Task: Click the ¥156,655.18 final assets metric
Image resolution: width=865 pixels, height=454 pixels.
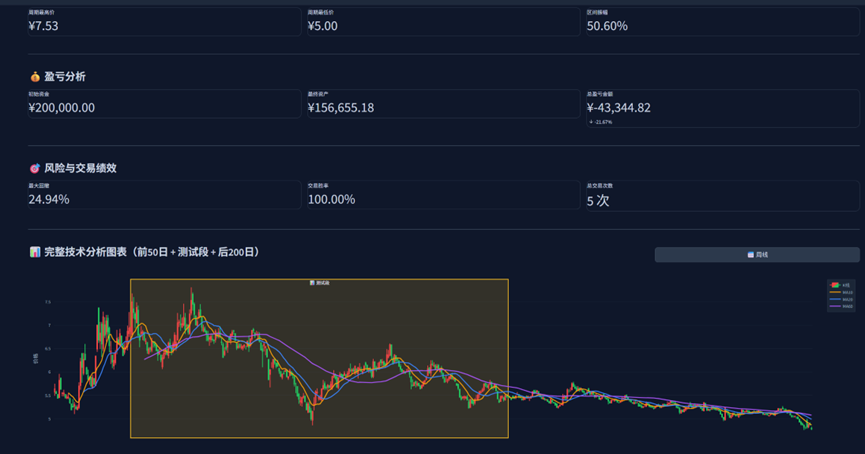Action: (x=341, y=108)
